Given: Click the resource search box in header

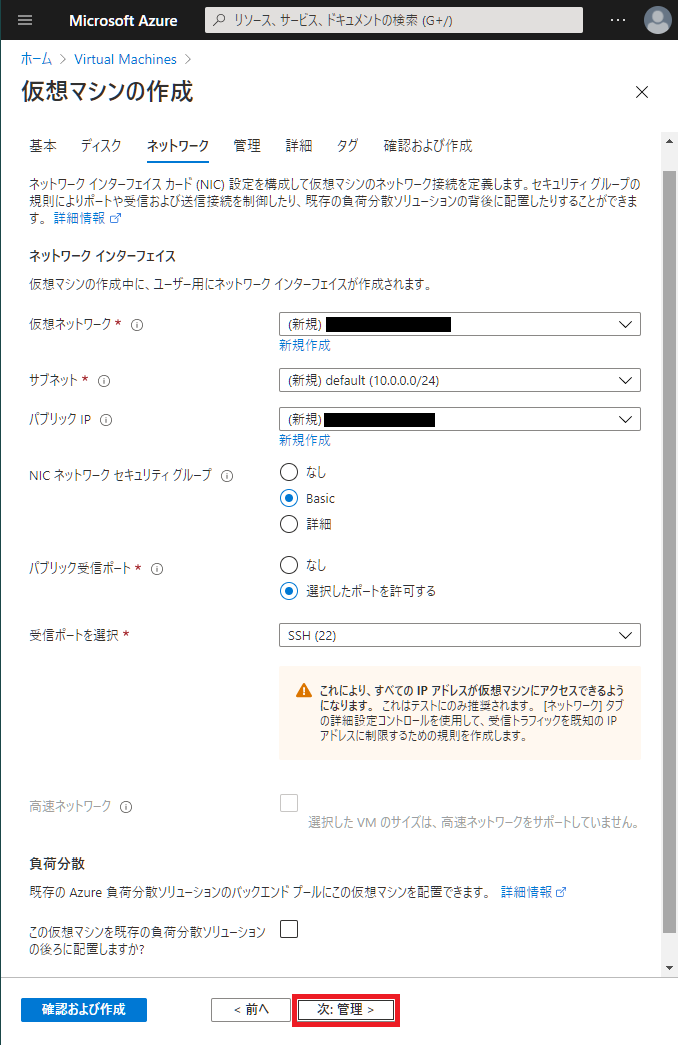Looking at the screenshot, I should pyautogui.click(x=394, y=20).
